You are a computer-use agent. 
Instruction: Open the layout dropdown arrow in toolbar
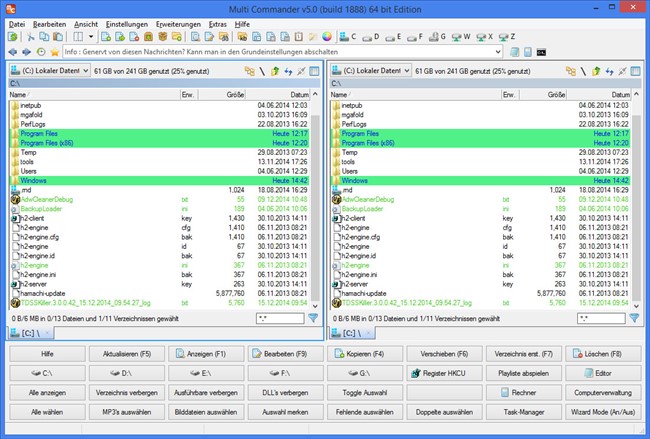pyautogui.click(x=91, y=37)
